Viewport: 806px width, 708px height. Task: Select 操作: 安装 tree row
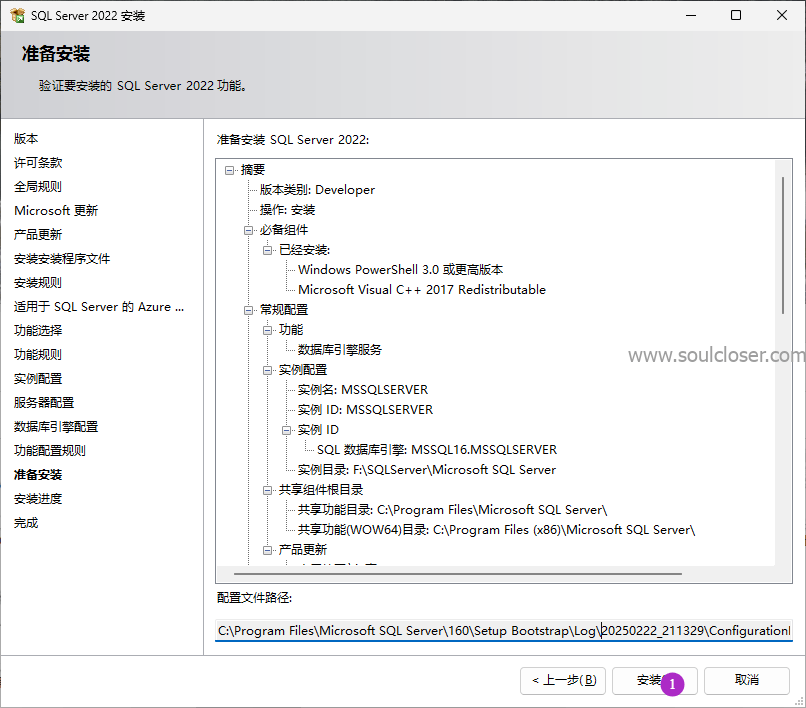point(287,210)
